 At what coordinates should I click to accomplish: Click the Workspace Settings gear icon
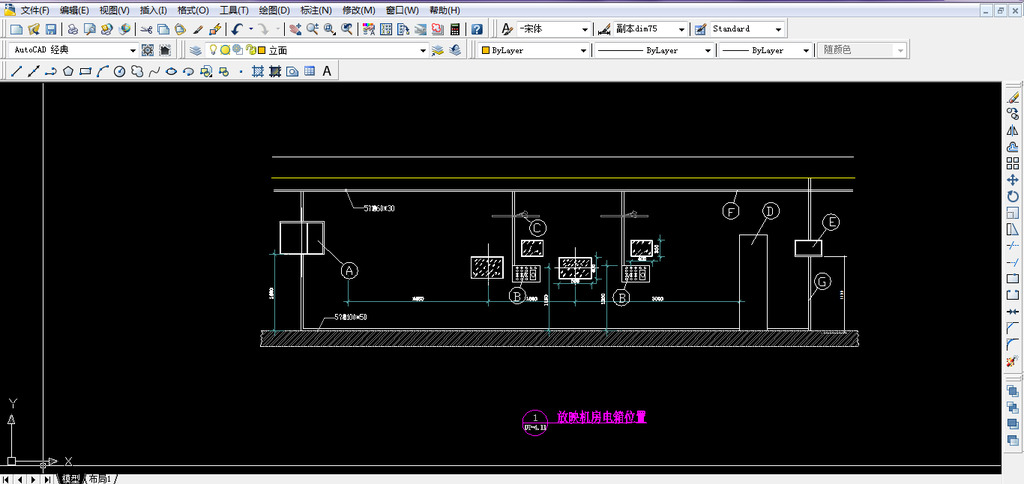(148, 50)
